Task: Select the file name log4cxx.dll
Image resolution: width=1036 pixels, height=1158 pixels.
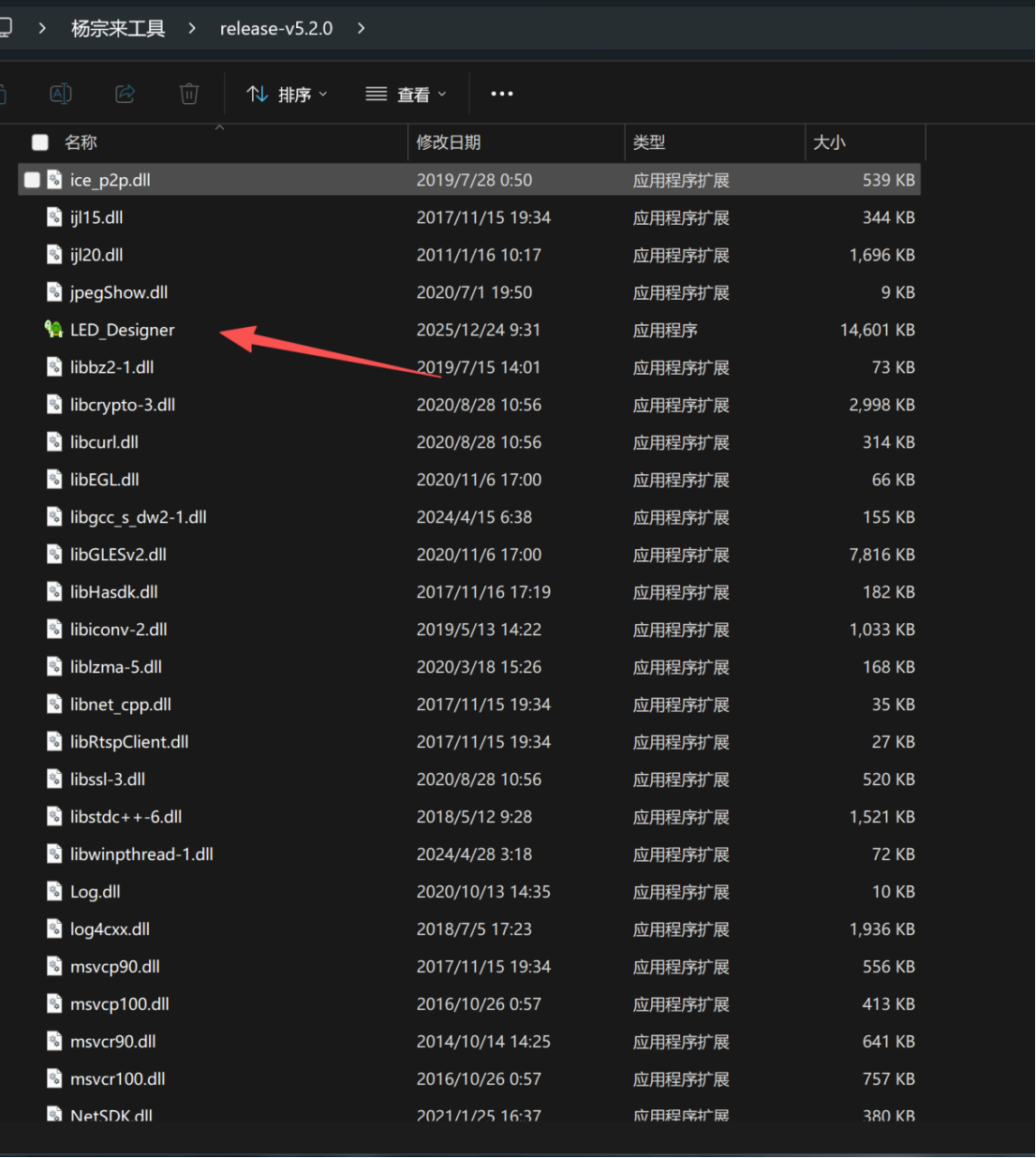Action: [110, 929]
